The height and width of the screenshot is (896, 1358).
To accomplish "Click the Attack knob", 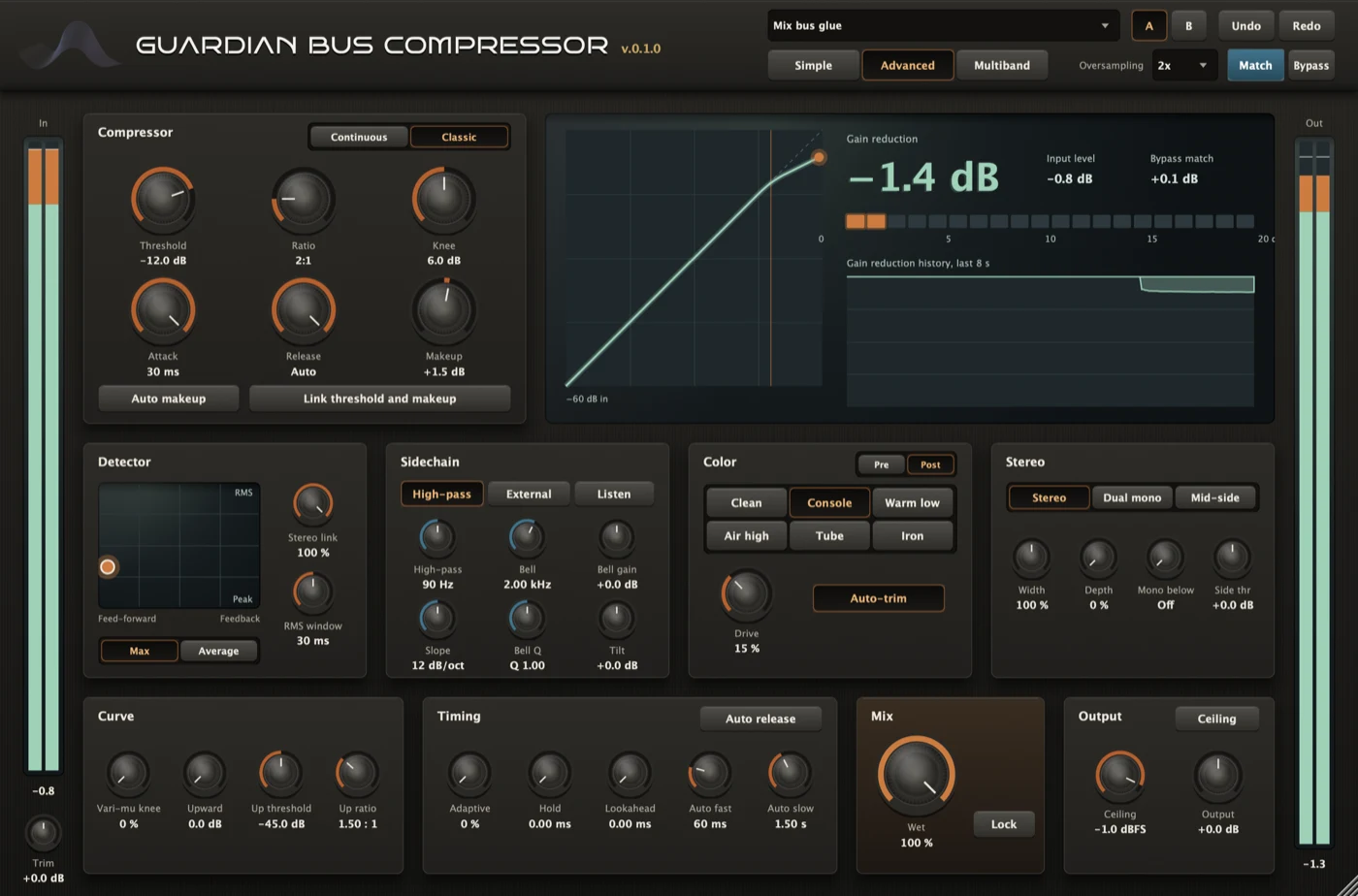I will point(163,309).
